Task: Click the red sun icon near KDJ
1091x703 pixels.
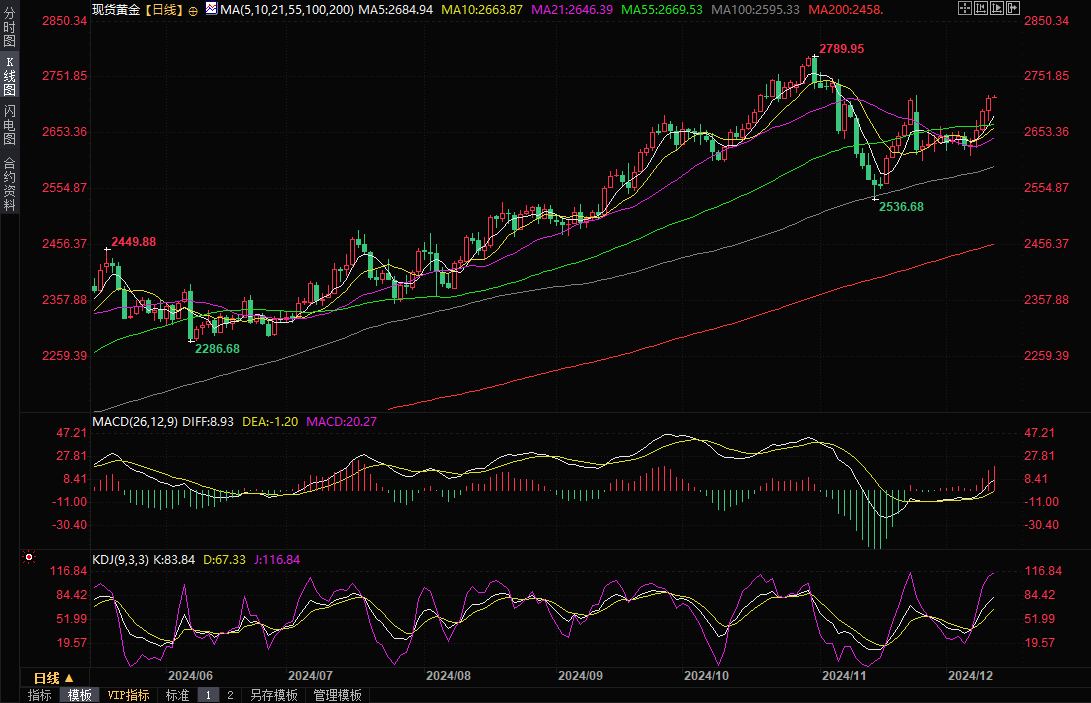Action: pos(29,558)
